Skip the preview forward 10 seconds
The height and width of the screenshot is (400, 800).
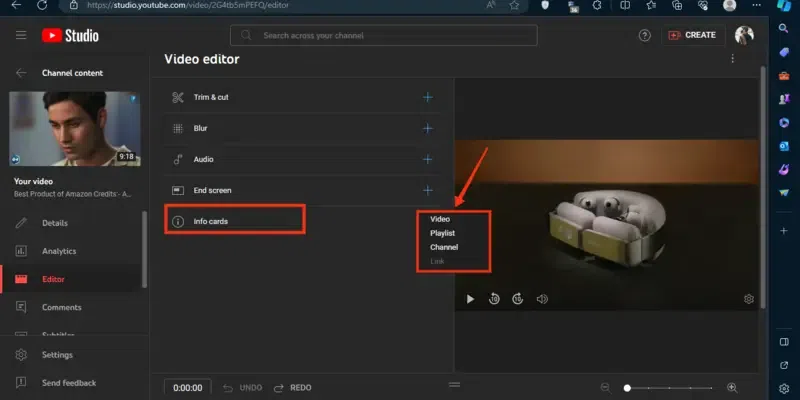point(518,299)
